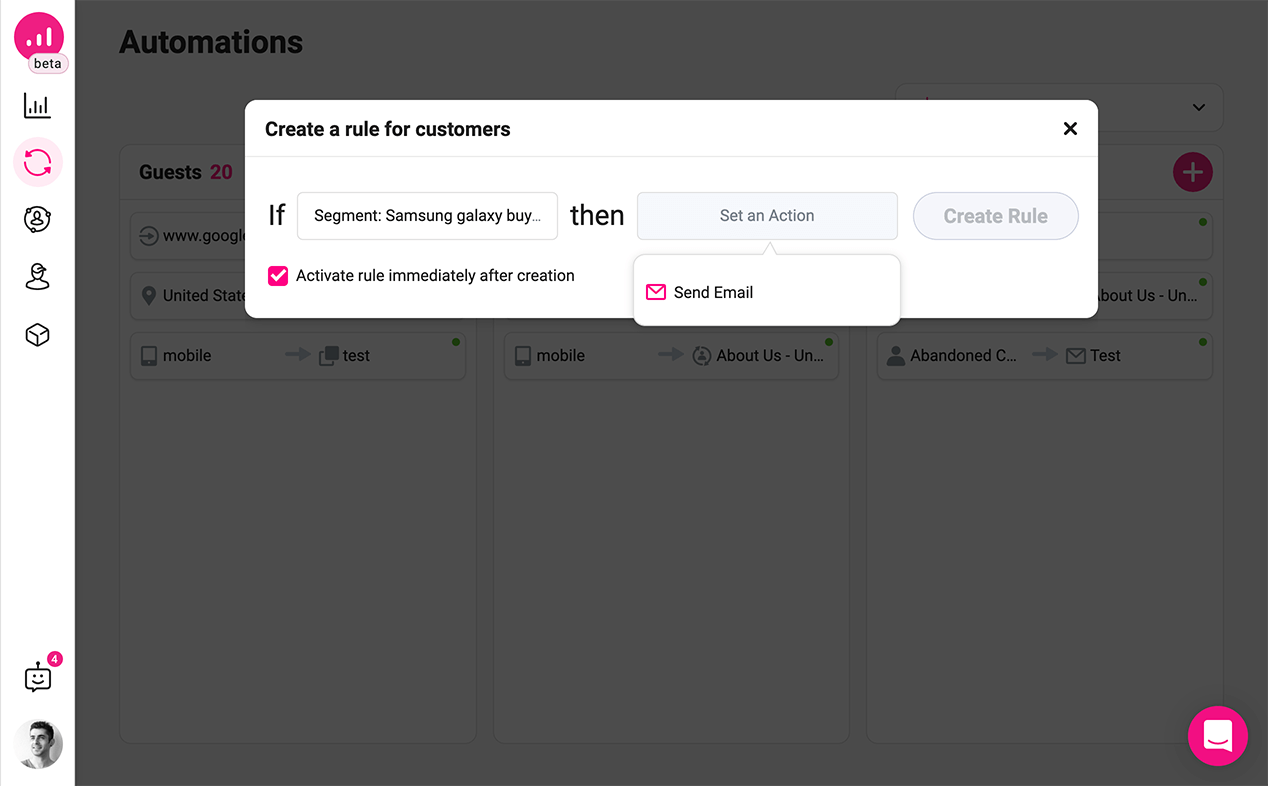Open the cube products sidebar icon
The image size is (1268, 786).
pyautogui.click(x=37, y=335)
